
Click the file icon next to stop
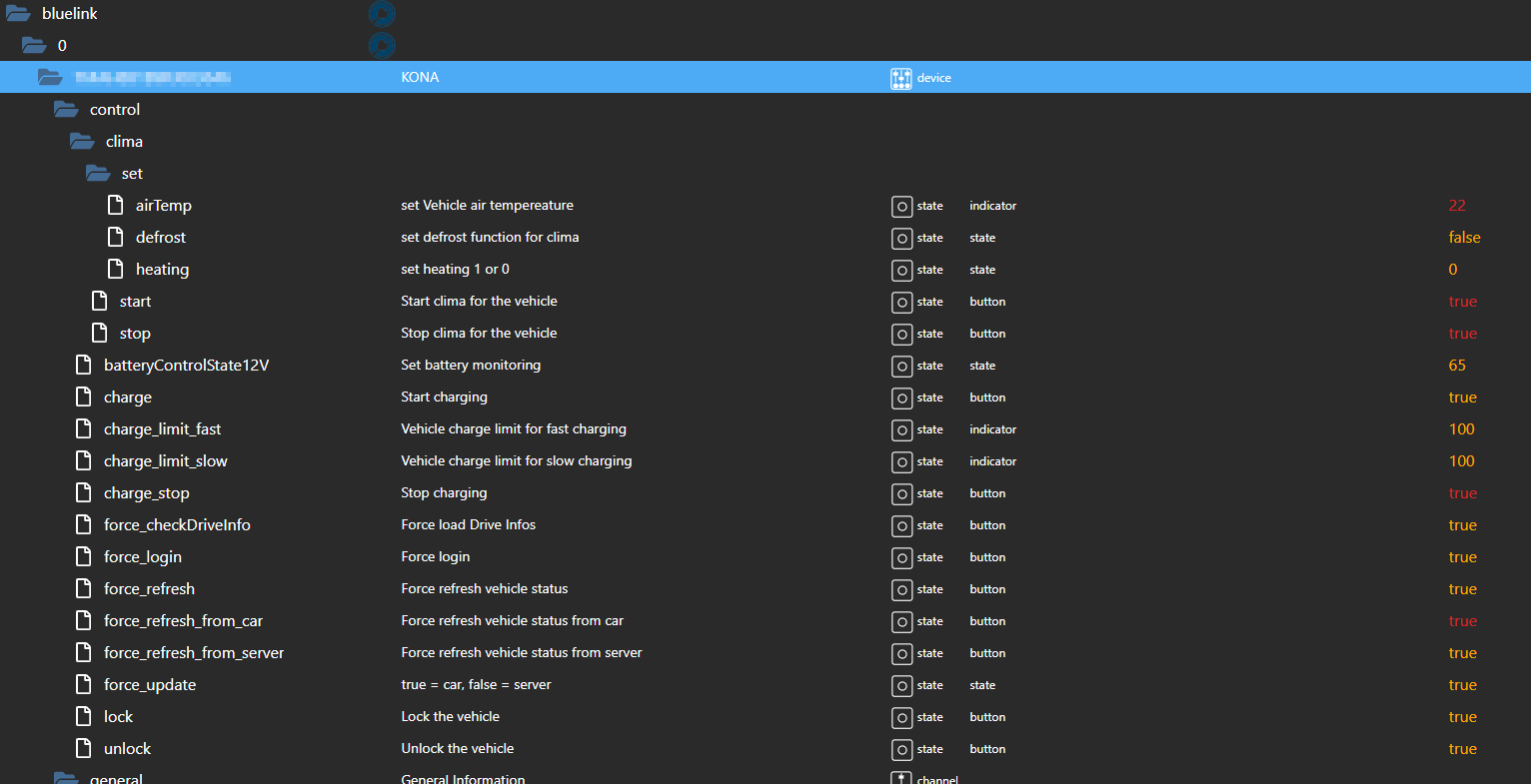100,333
